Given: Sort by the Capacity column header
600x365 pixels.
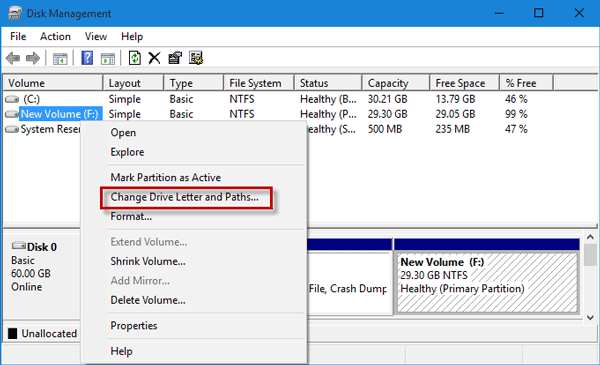Looking at the screenshot, I should (396, 83).
